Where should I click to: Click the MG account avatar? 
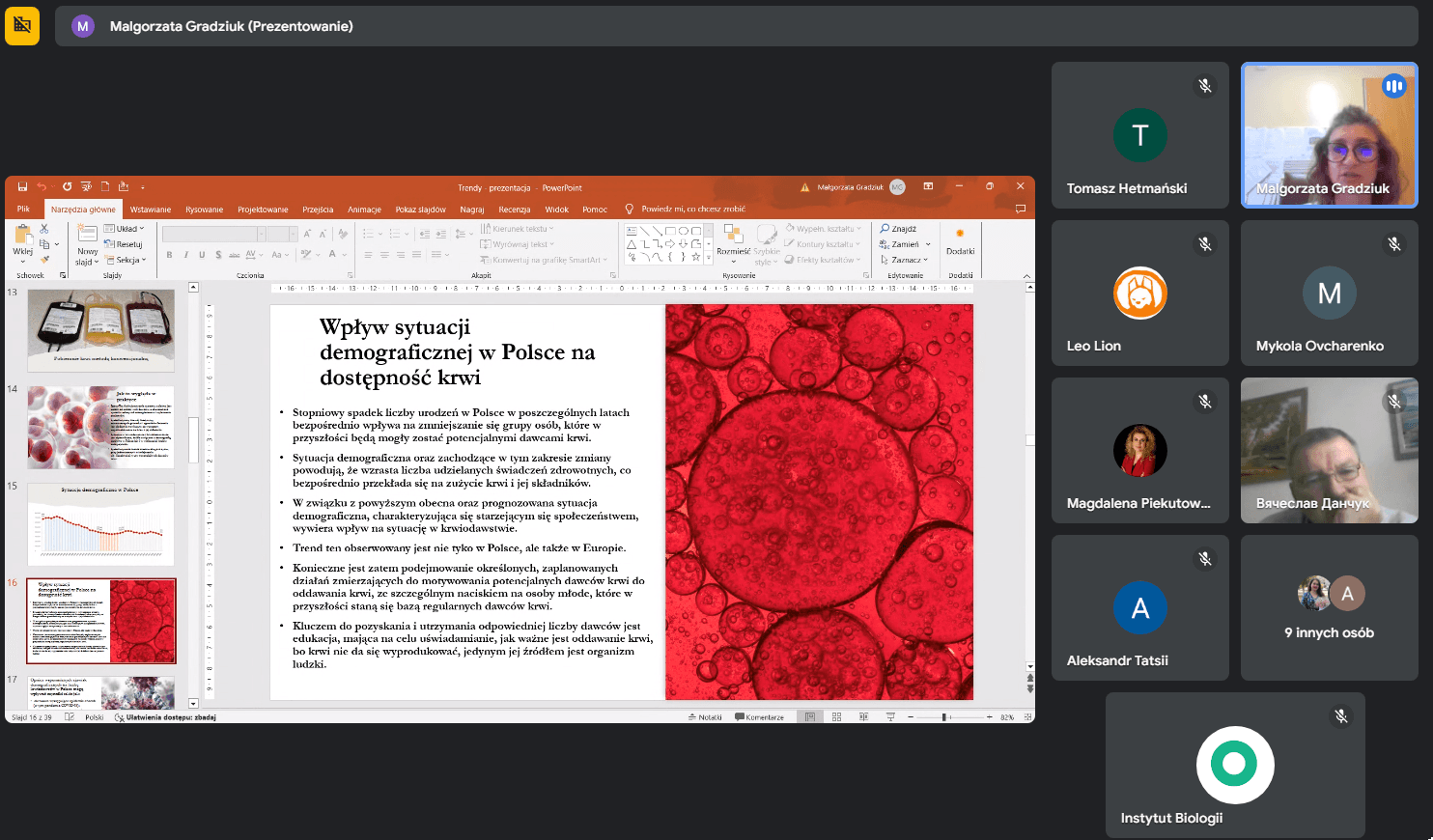click(x=897, y=187)
